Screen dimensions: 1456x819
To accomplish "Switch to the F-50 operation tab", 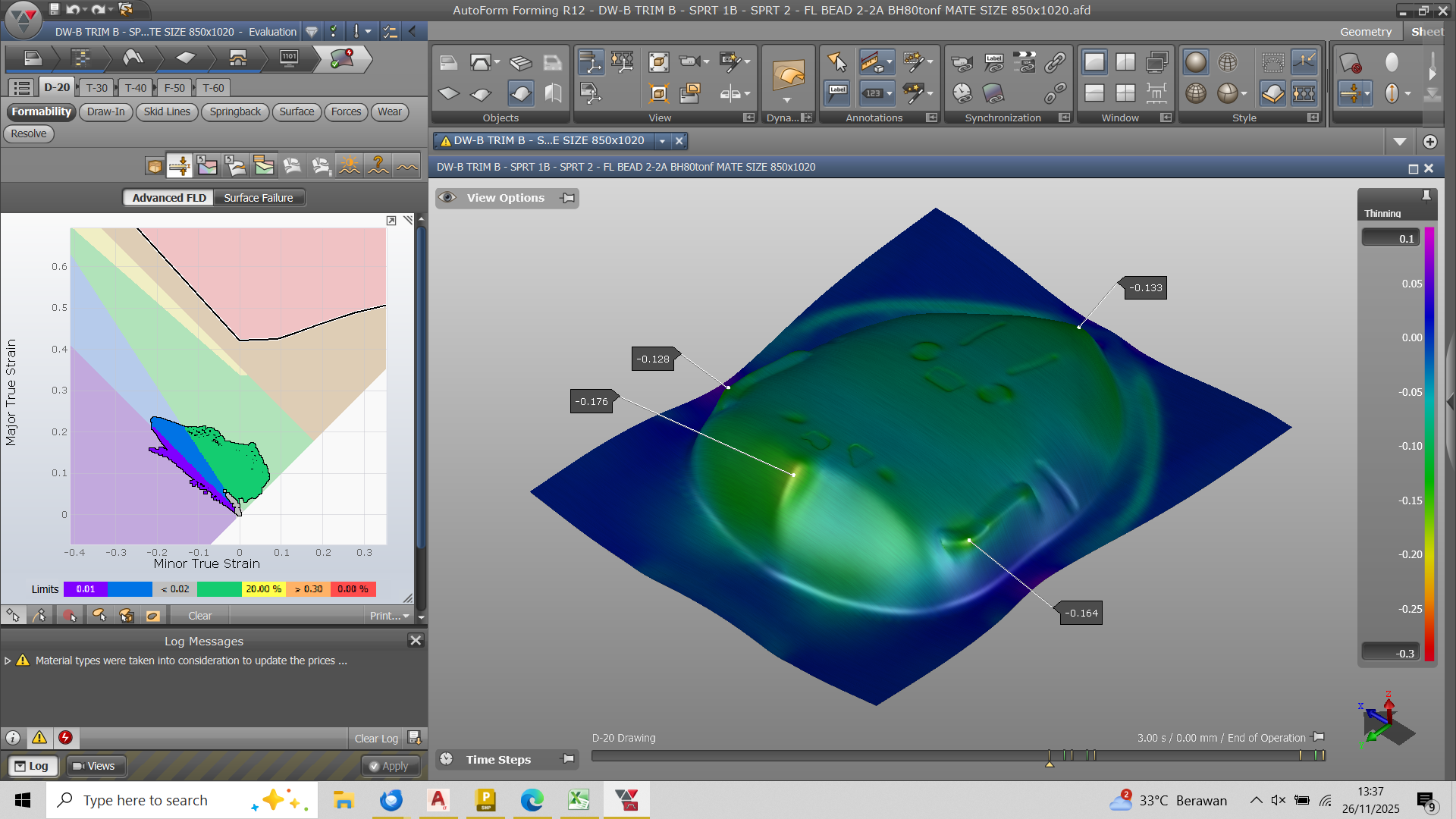I will 174,88.
